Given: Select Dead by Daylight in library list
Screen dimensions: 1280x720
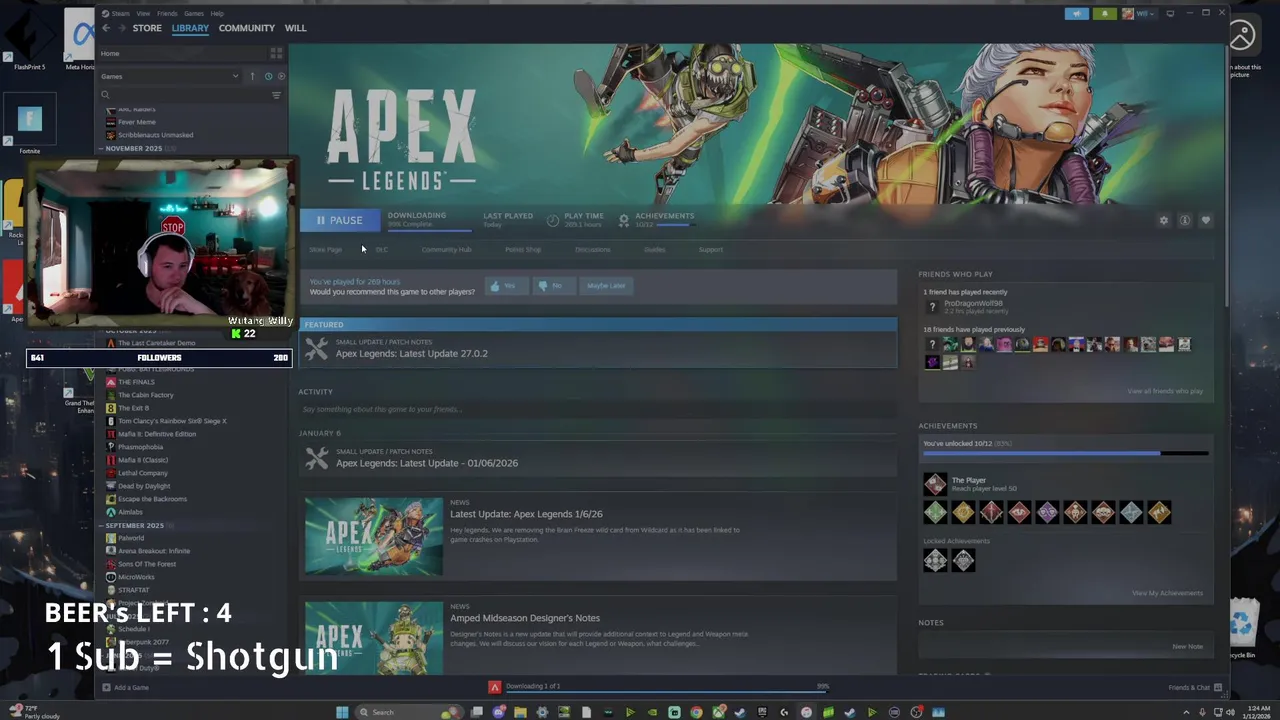Looking at the screenshot, I should tap(144, 486).
